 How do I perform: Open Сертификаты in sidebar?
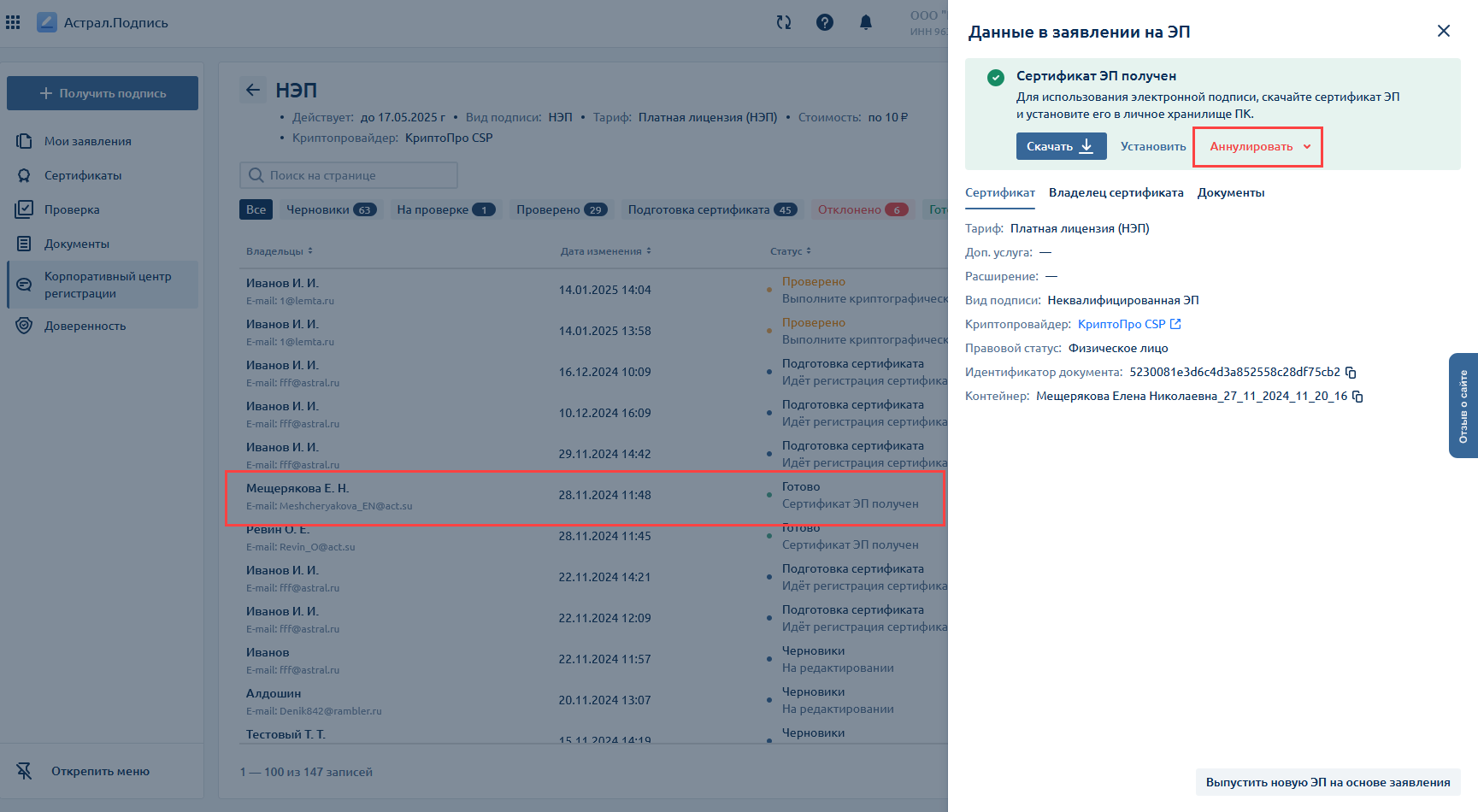83,175
